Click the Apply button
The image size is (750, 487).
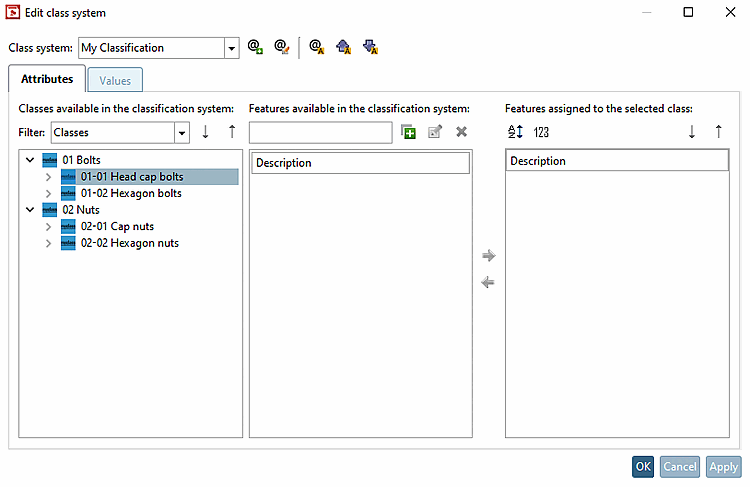(x=724, y=466)
